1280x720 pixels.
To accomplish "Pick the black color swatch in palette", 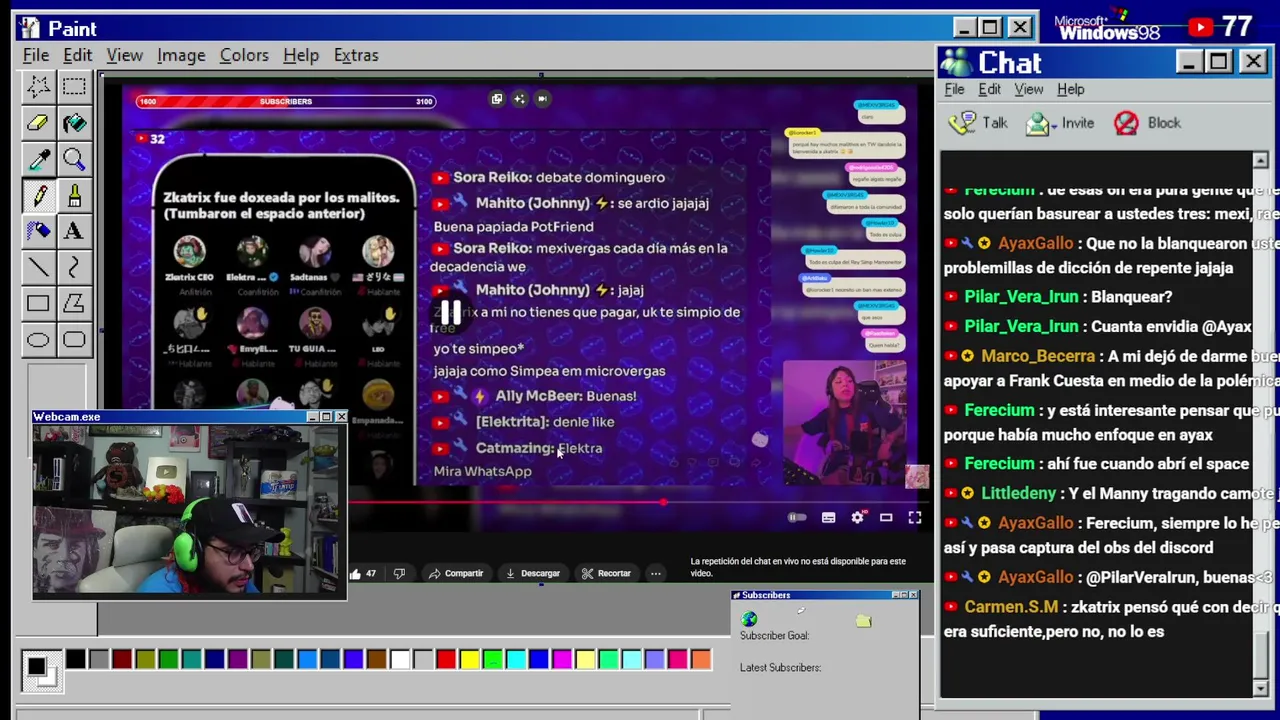I will (x=76, y=659).
